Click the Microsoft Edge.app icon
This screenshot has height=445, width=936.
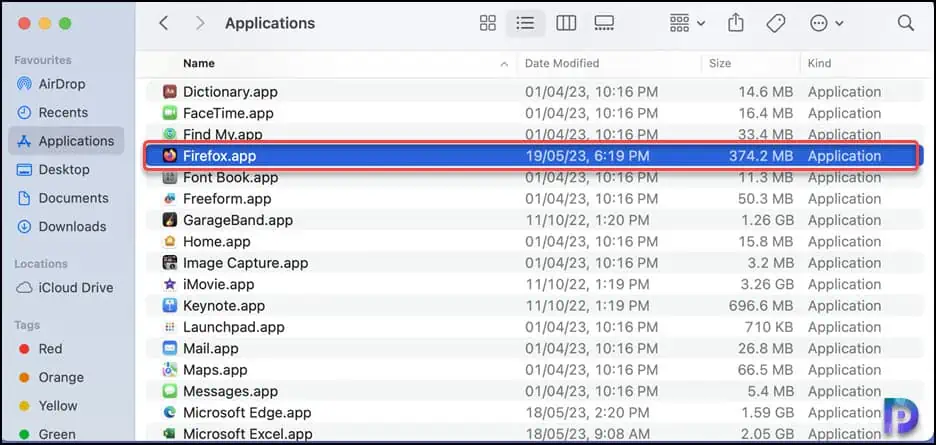[170, 413]
